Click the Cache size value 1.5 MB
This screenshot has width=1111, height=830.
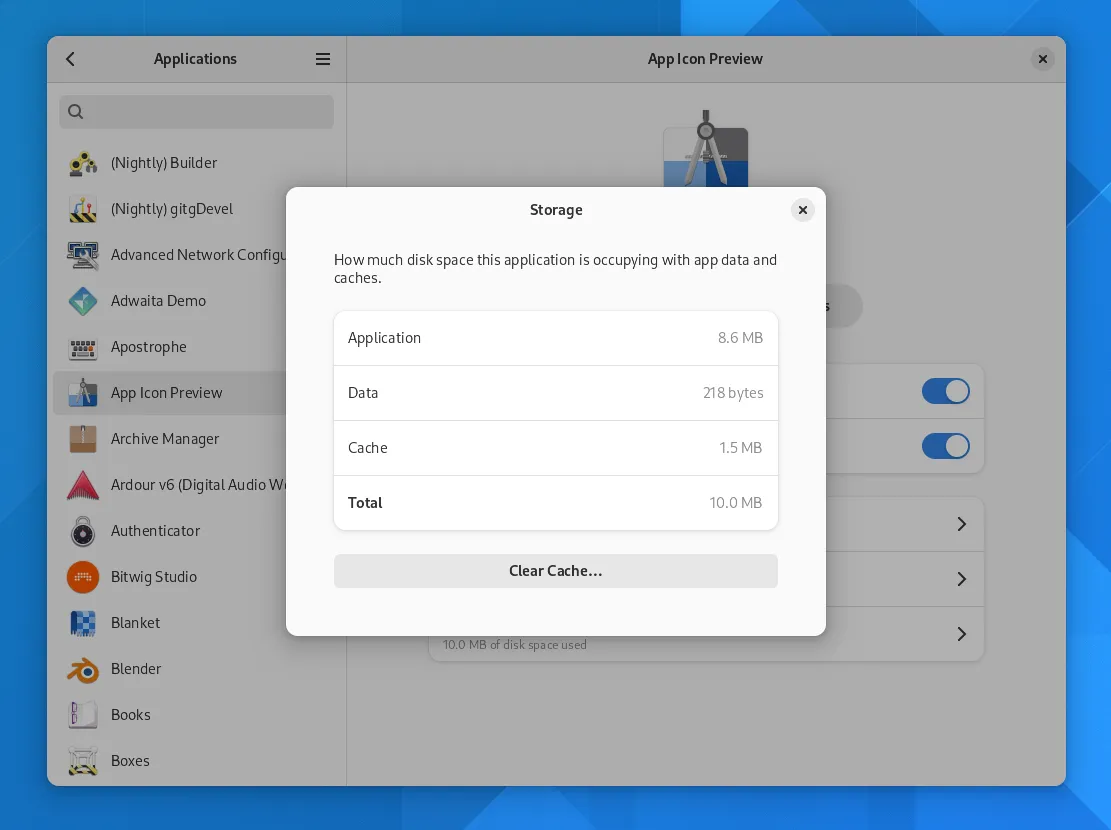coord(741,448)
